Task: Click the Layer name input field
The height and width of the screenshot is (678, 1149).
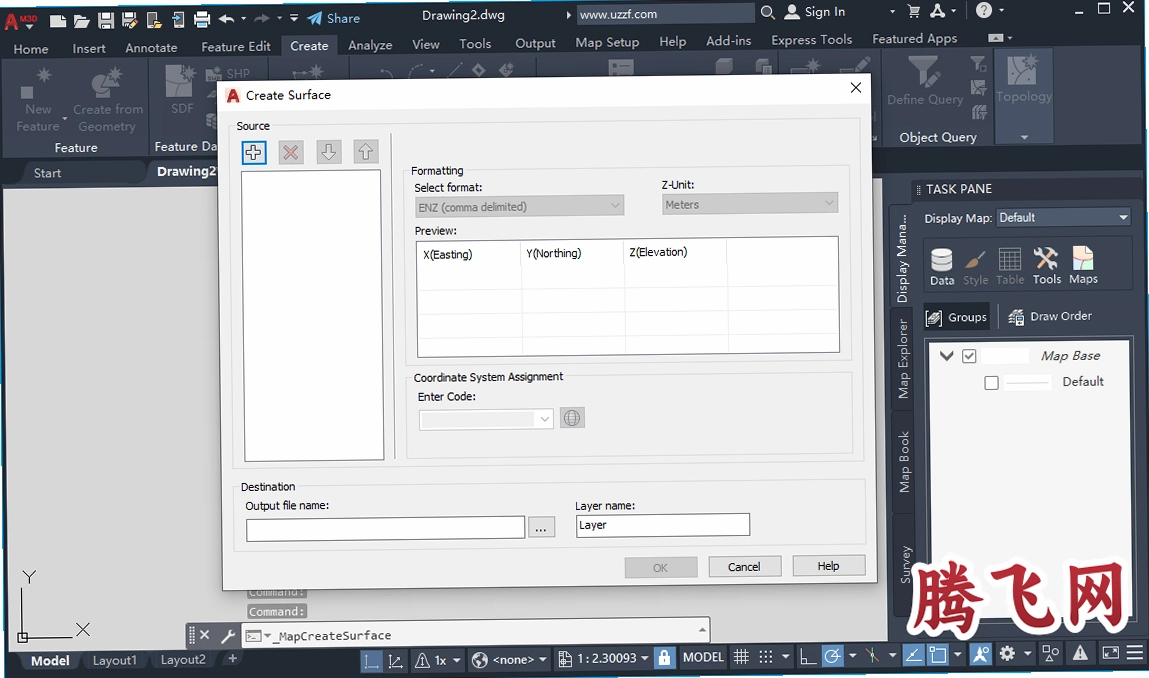Action: click(x=663, y=526)
